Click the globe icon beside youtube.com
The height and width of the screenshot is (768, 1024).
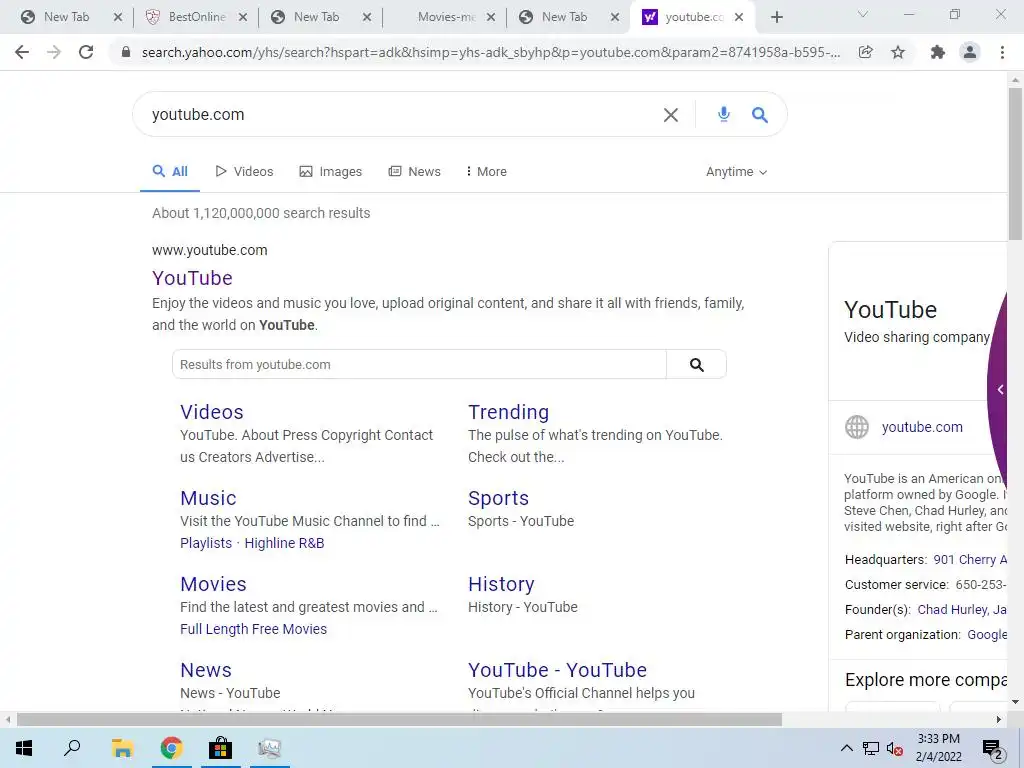tap(857, 427)
